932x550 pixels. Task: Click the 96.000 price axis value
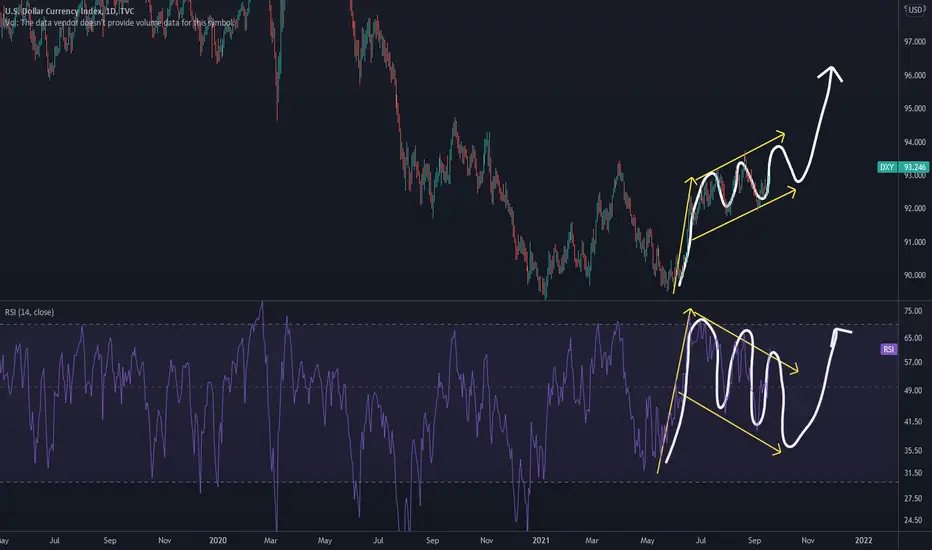pyautogui.click(x=915, y=76)
